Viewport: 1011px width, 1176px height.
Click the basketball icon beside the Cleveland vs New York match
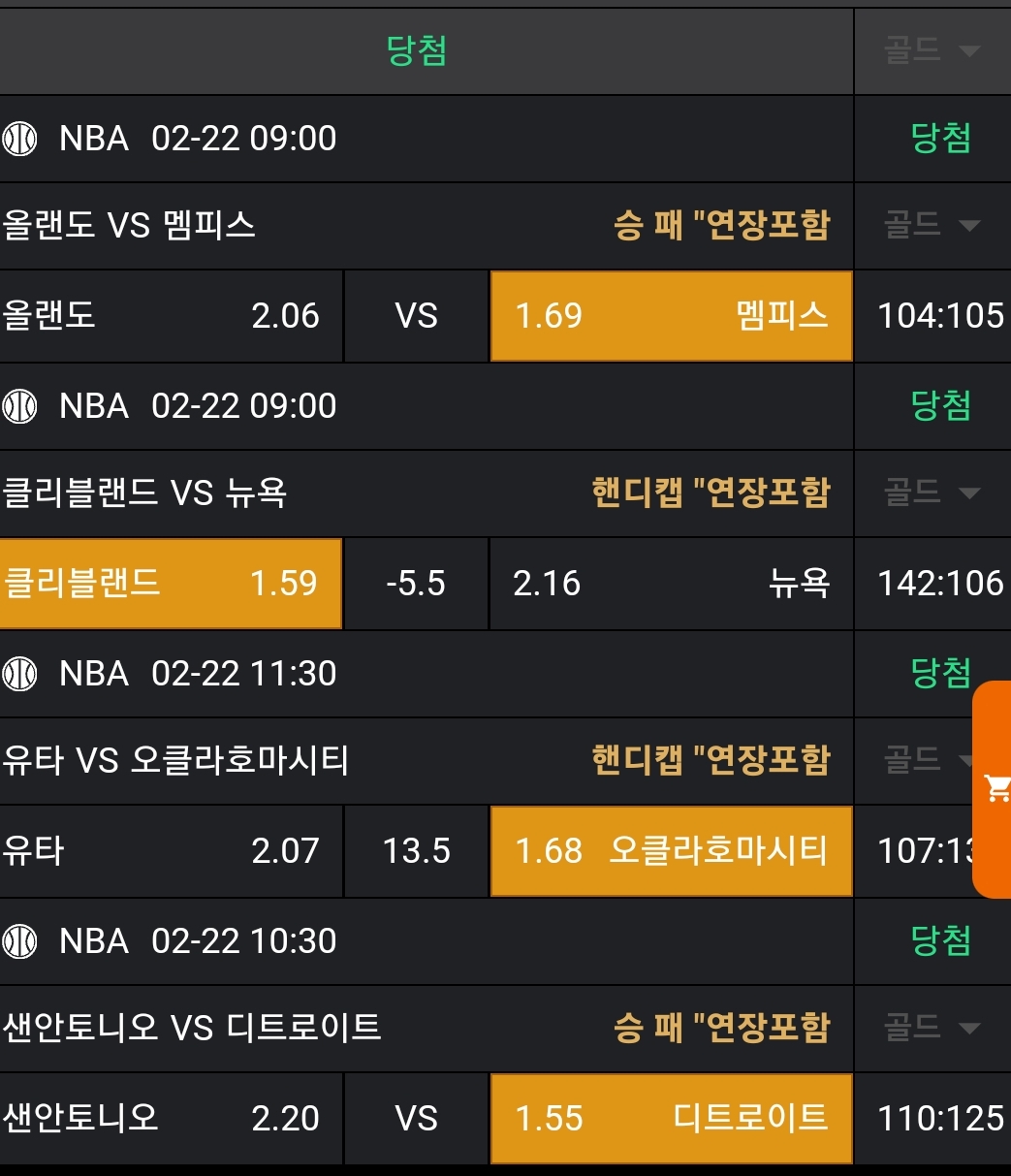(x=19, y=406)
